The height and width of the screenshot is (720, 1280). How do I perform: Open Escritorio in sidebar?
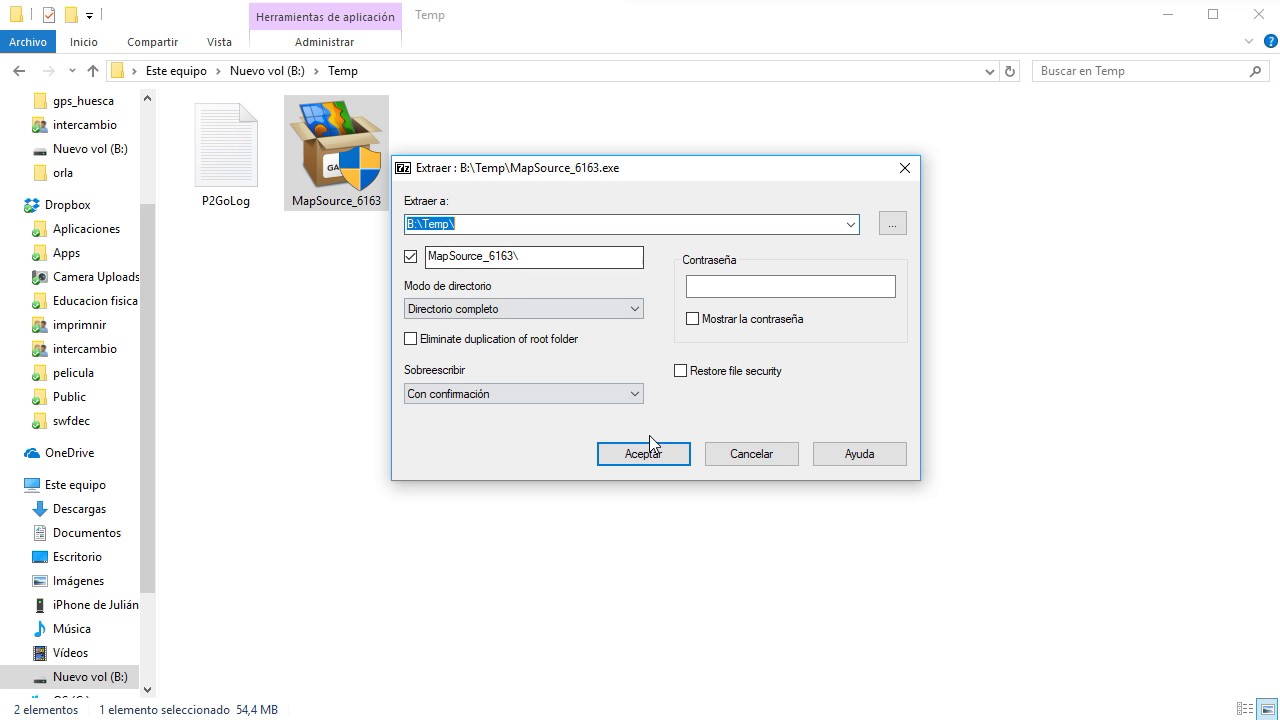tap(77, 557)
